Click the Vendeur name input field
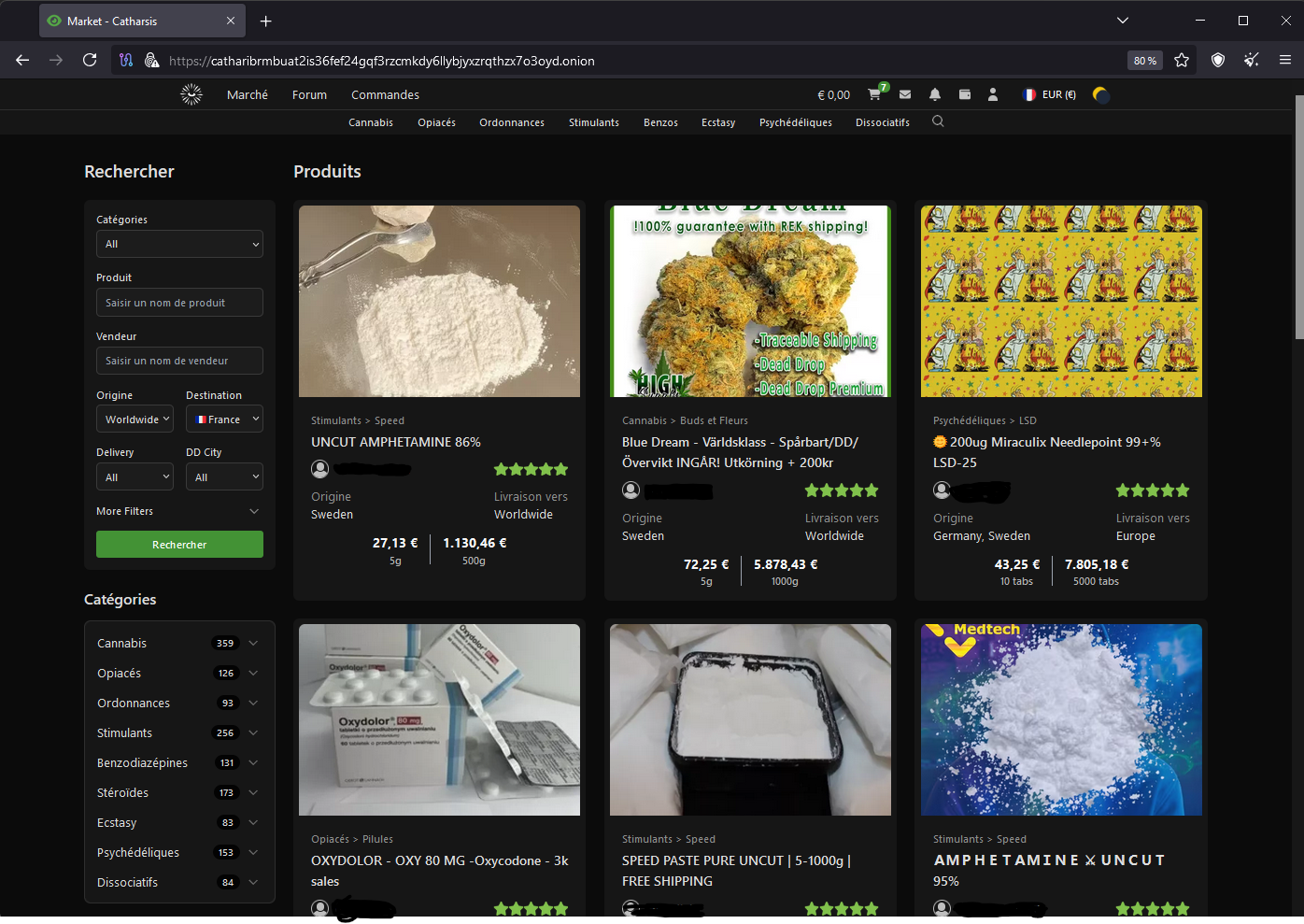 click(179, 361)
